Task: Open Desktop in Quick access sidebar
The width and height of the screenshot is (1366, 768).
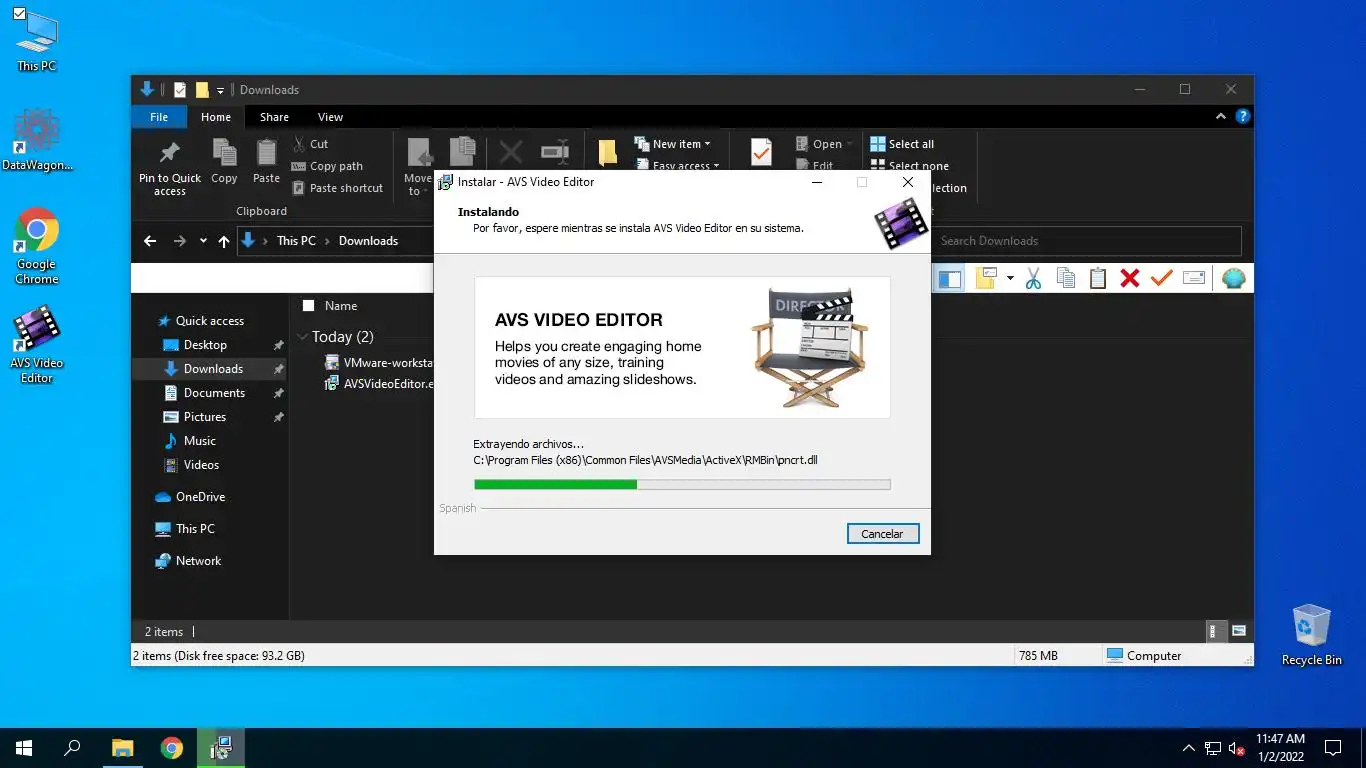Action: pos(205,345)
